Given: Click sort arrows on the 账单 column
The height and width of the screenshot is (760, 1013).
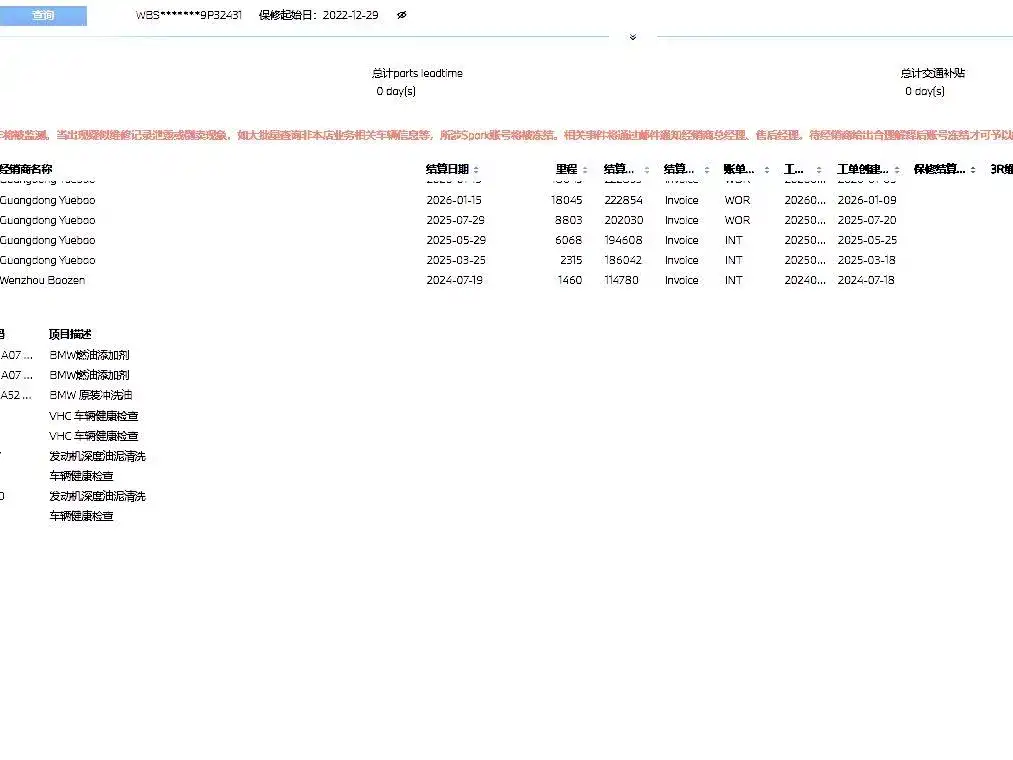Looking at the screenshot, I should tap(765, 170).
